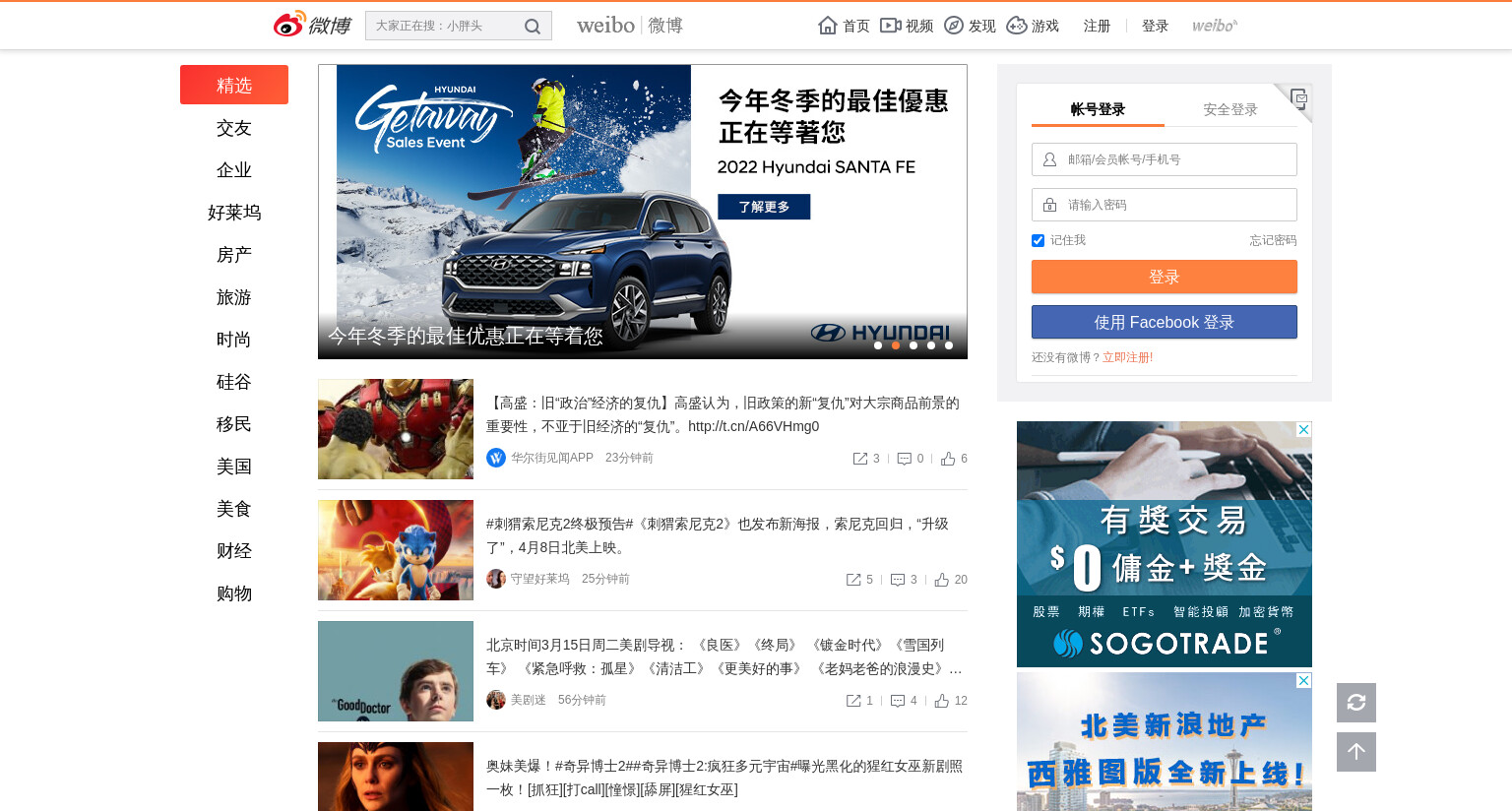Select 精选 category in sidebar
1512x811 pixels.
(234, 85)
